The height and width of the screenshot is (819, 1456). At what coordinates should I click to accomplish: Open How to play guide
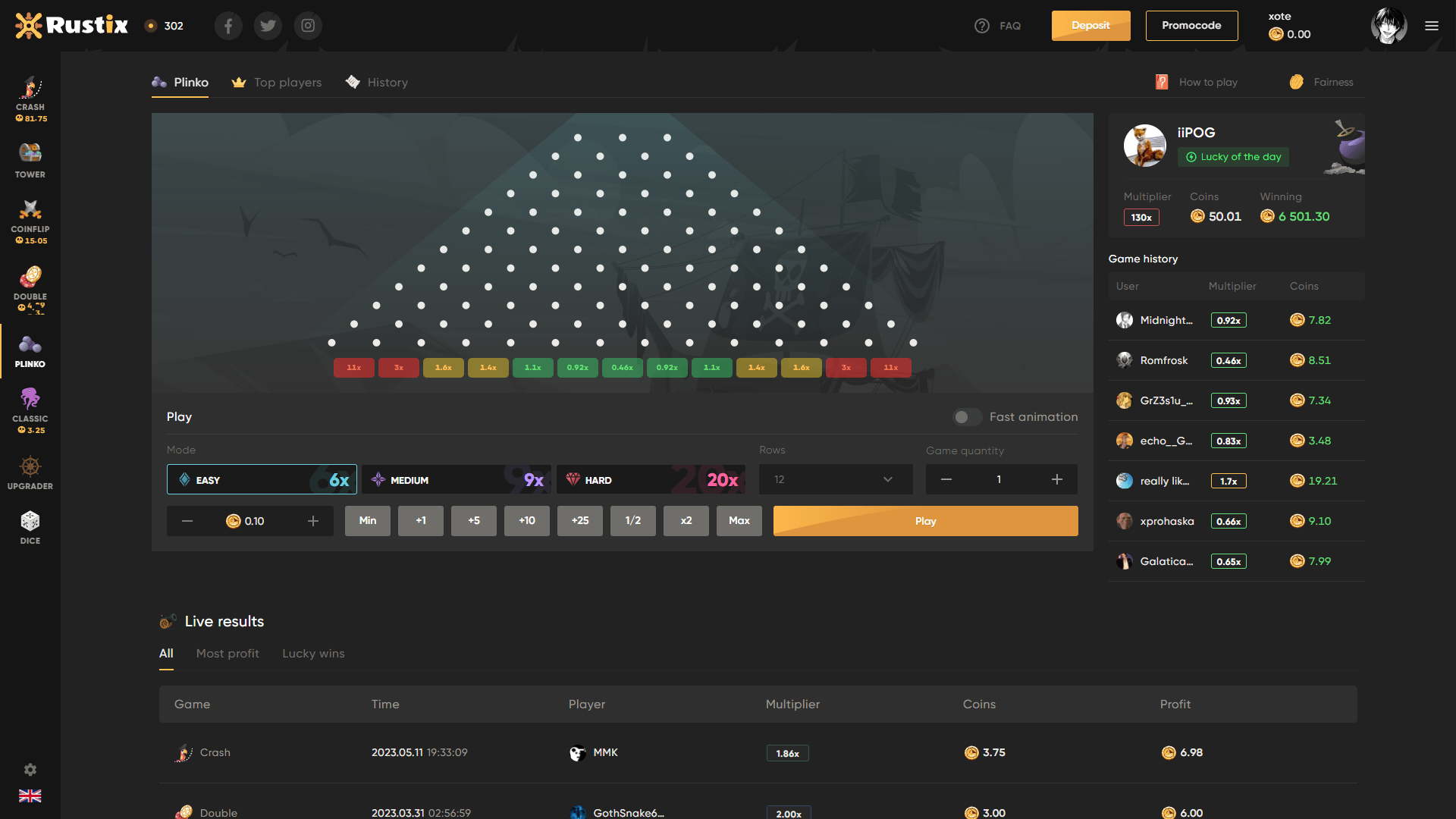(1197, 82)
